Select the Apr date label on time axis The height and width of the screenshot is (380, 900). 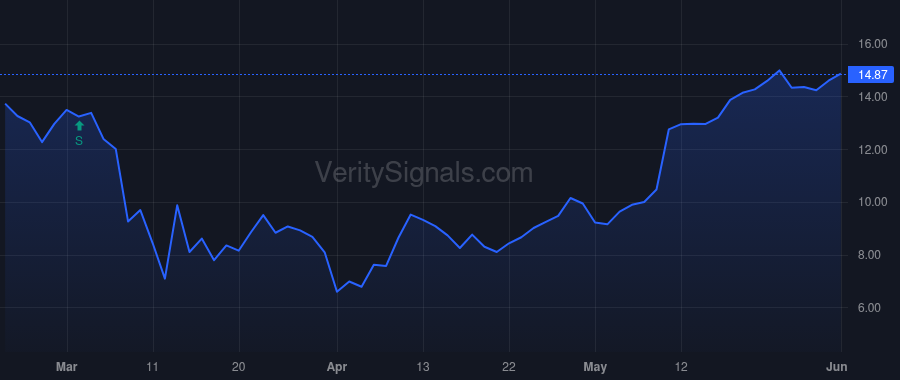click(337, 367)
